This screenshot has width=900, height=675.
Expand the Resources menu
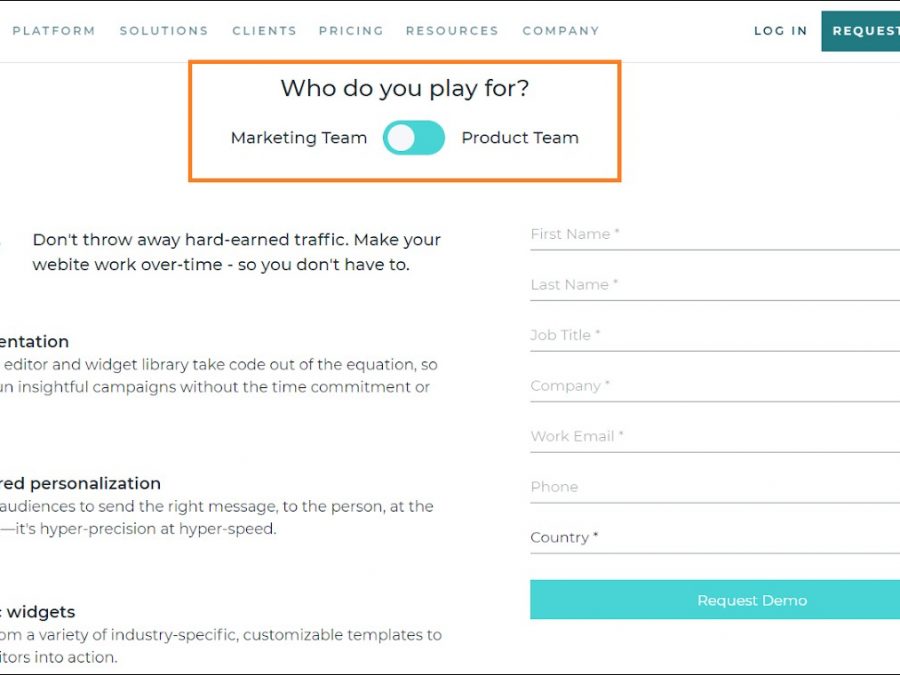pyautogui.click(x=452, y=31)
